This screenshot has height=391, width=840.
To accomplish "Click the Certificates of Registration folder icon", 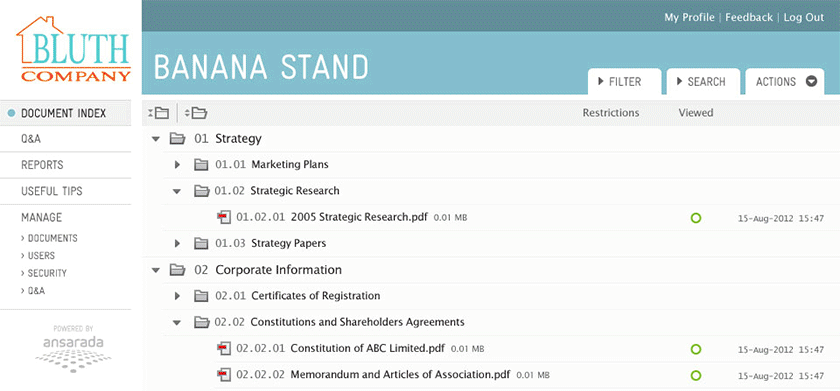I will (201, 296).
